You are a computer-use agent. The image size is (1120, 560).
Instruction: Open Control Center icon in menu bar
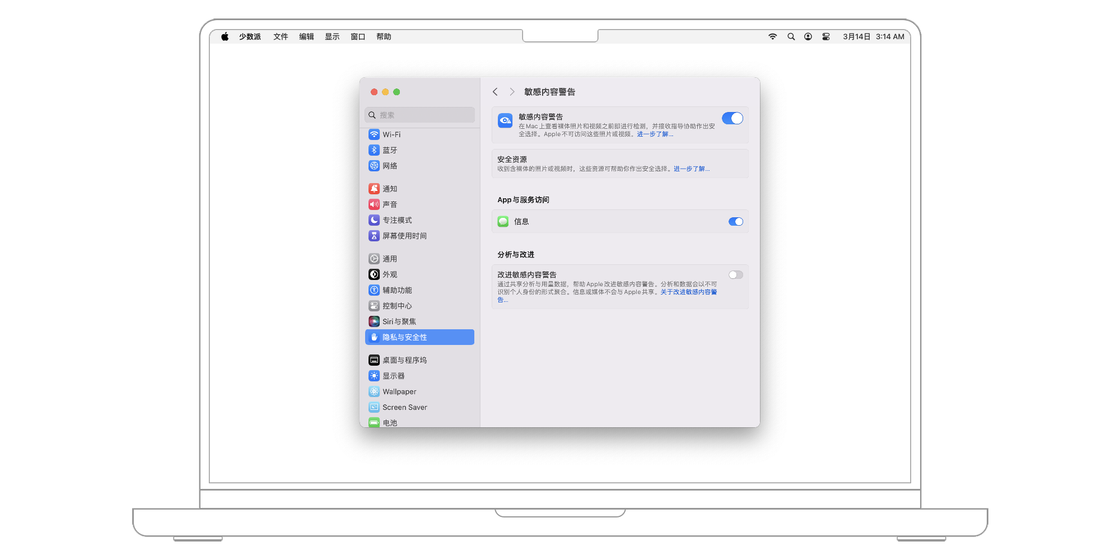click(826, 36)
